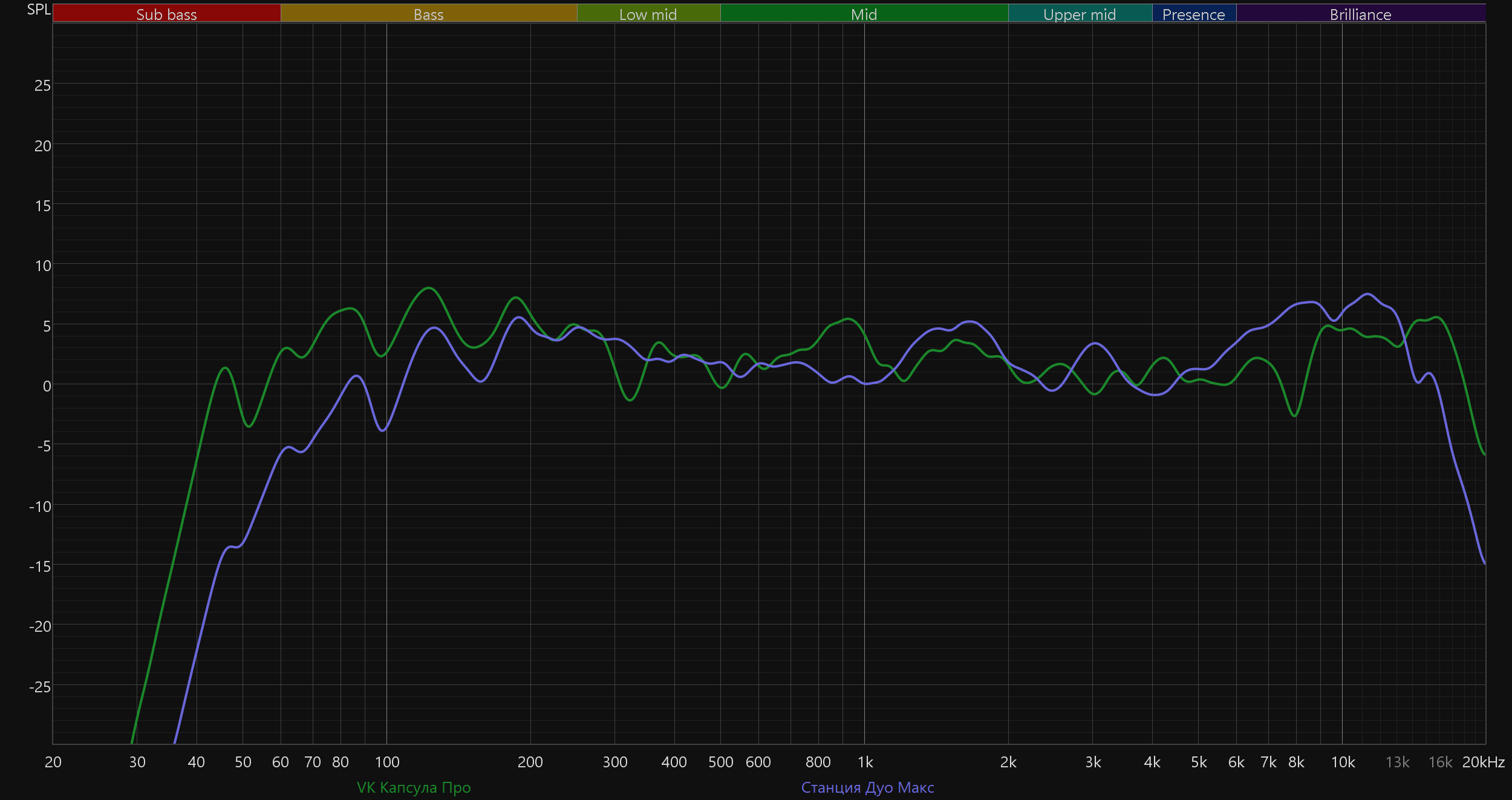Click the 1k frequency axis label
Image resolution: width=1512 pixels, height=800 pixels.
coord(865,762)
